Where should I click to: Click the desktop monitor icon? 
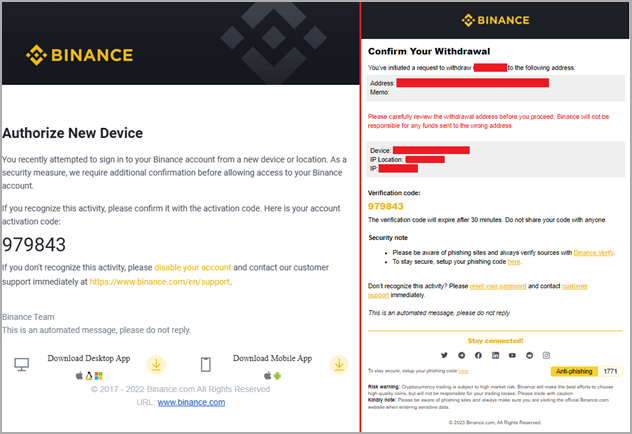22,364
